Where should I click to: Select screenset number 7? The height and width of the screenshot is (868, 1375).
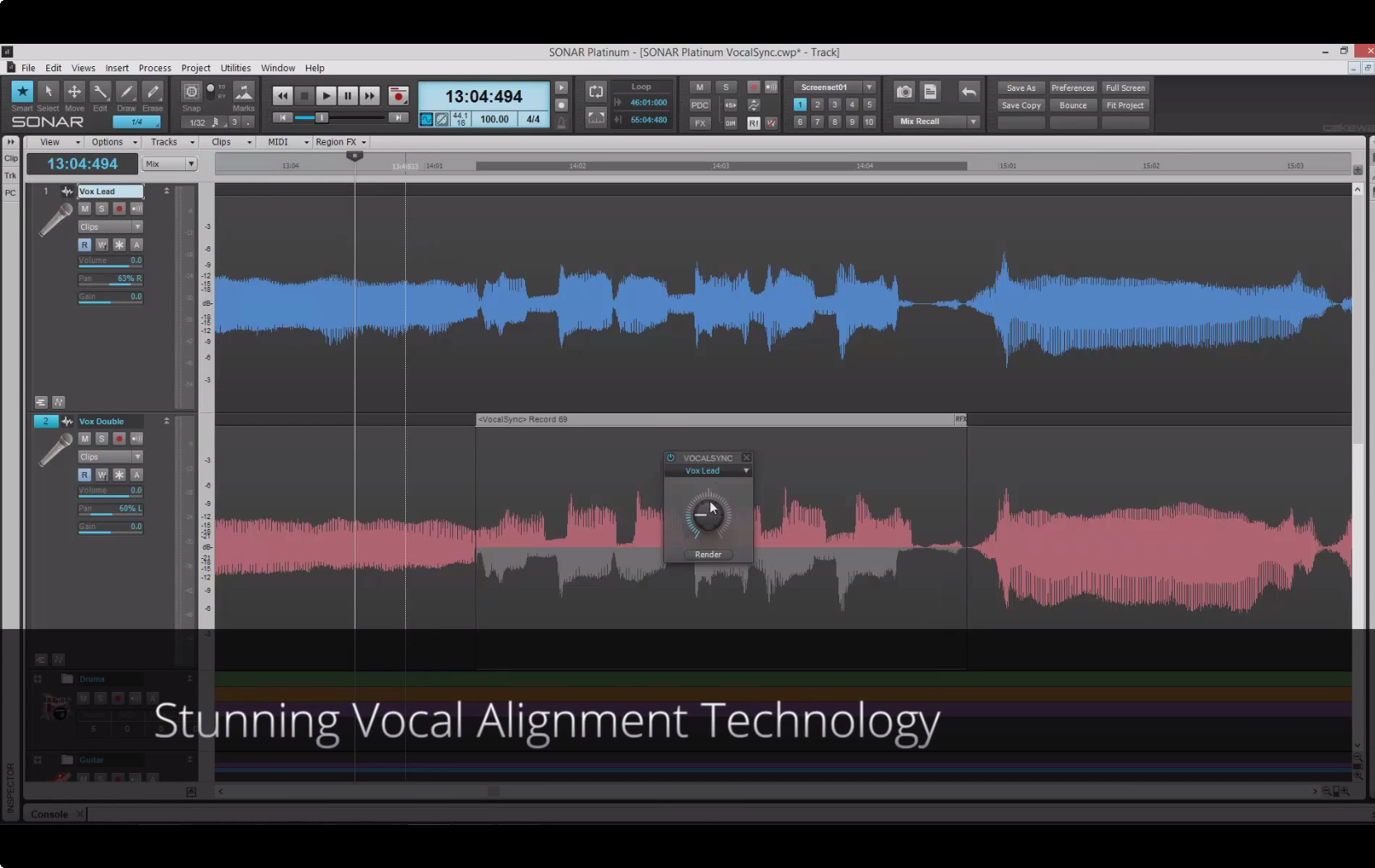pos(817,122)
